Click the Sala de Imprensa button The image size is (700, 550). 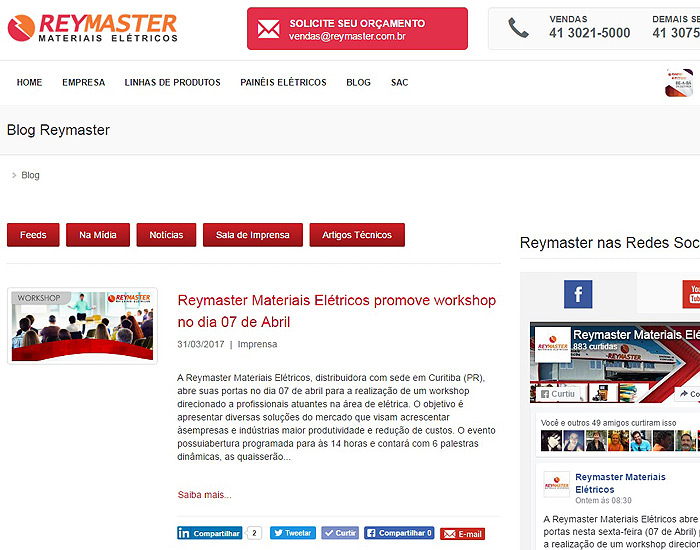point(253,235)
